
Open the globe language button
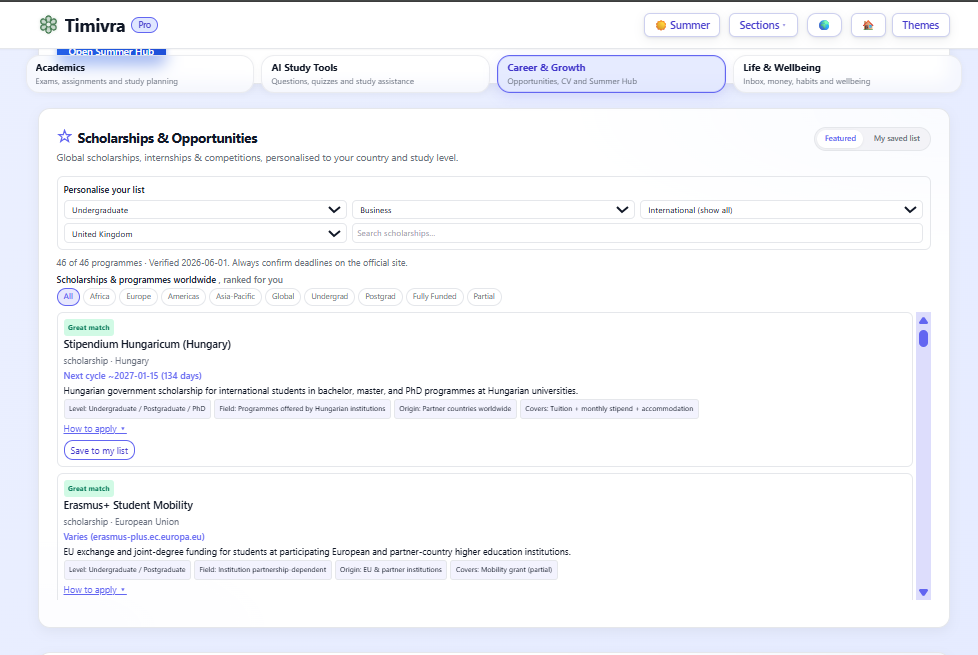tap(824, 25)
